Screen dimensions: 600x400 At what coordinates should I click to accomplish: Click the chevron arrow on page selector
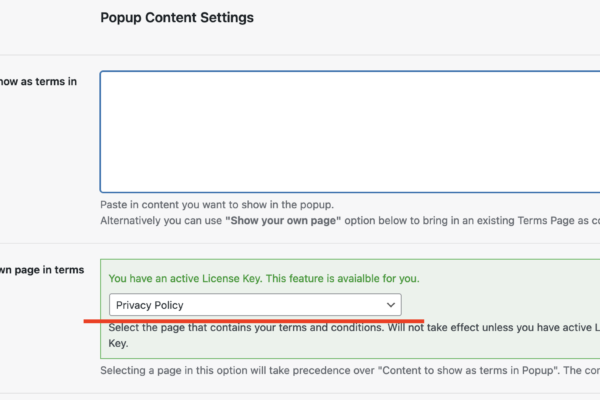(390, 305)
